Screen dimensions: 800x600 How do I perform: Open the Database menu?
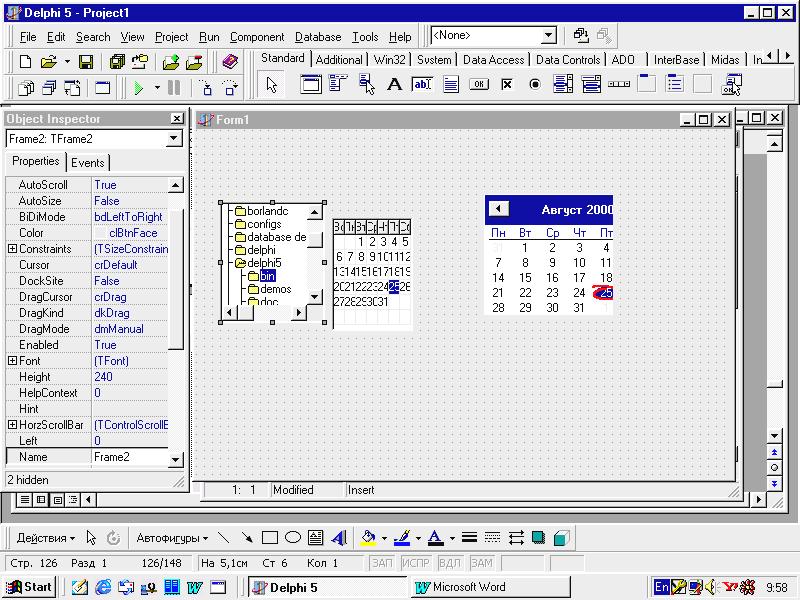[x=318, y=37]
